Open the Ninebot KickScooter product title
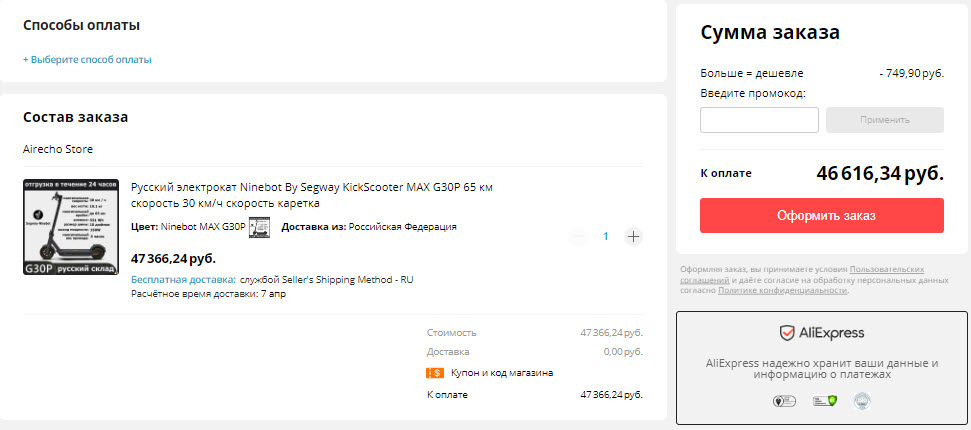 (x=312, y=195)
